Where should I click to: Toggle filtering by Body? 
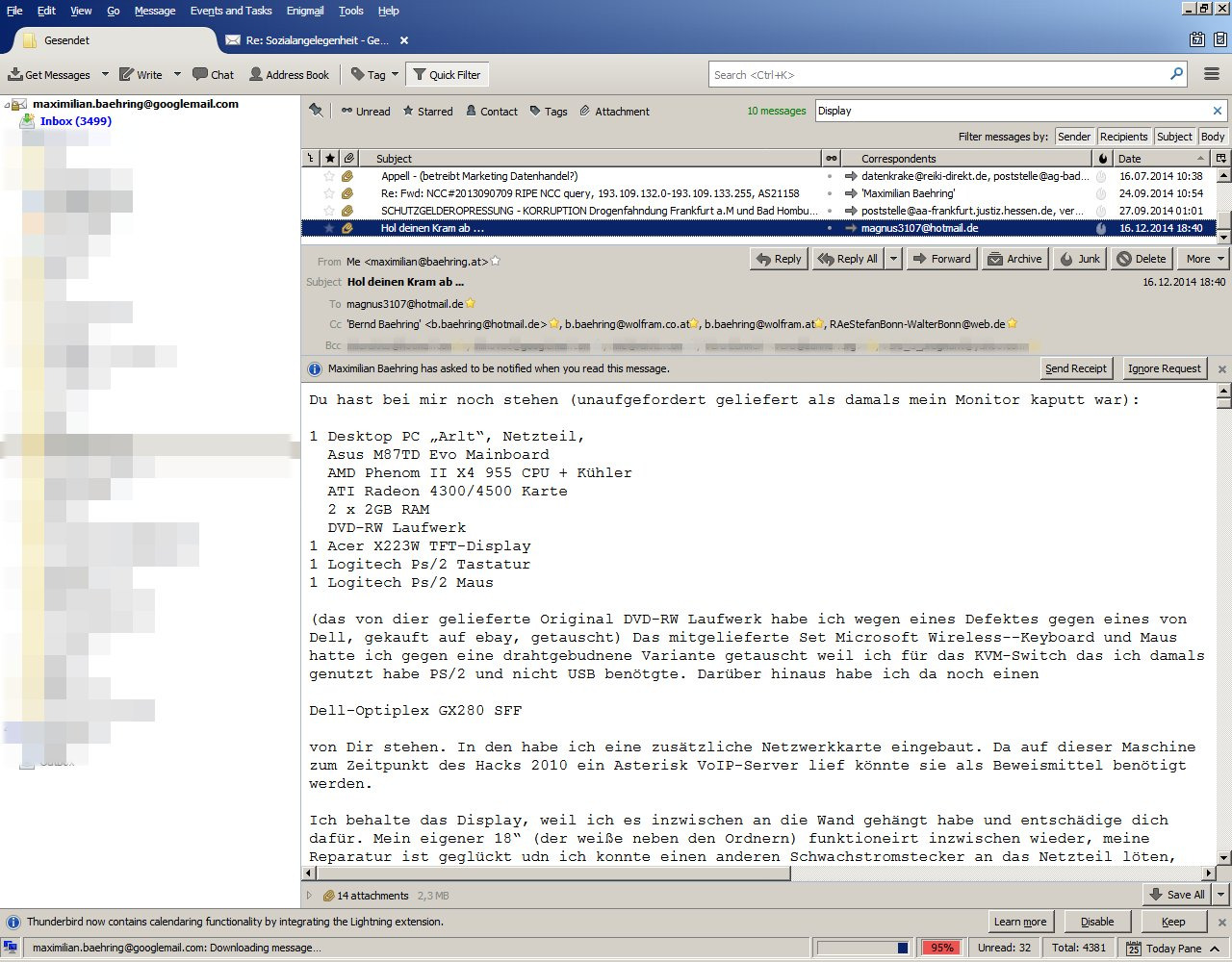tap(1213, 137)
